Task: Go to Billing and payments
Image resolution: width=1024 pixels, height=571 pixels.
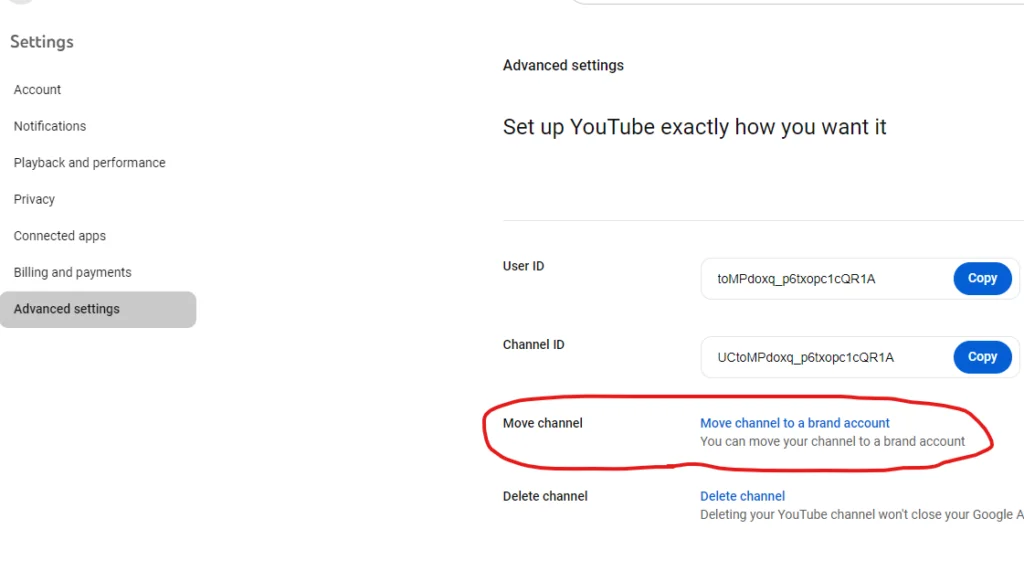Action: point(72,272)
